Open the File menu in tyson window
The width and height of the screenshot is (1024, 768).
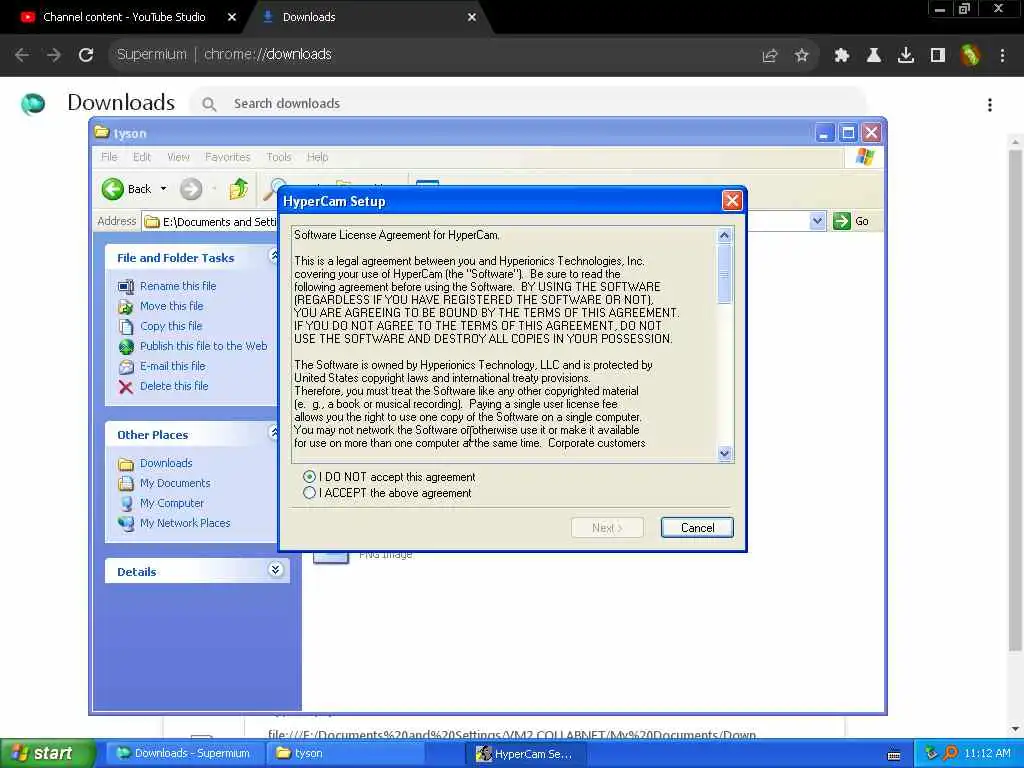click(109, 157)
